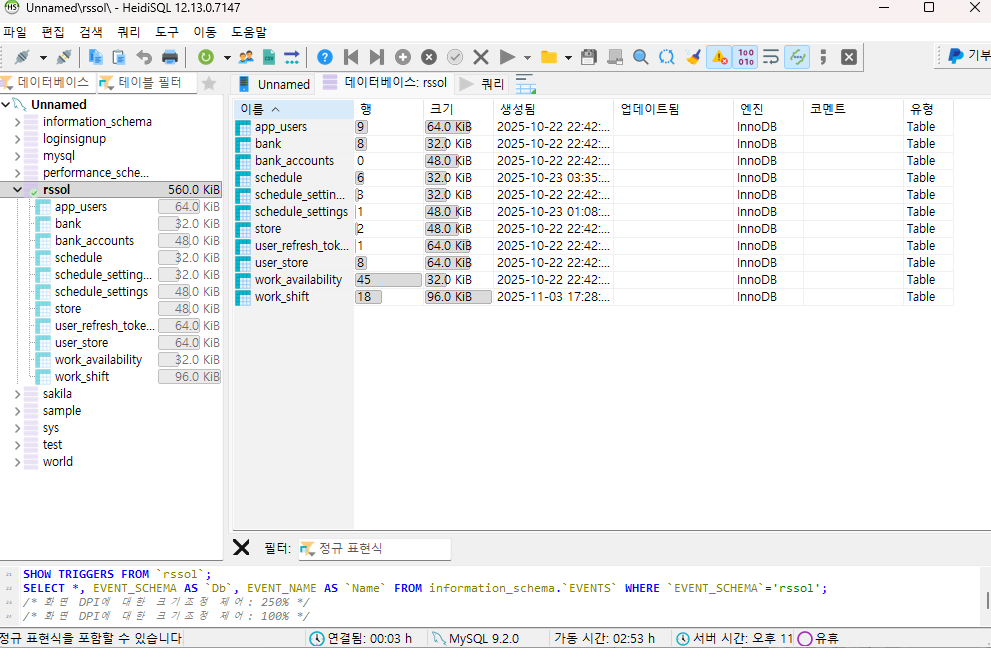Close the filter panel with X icon

(241, 547)
